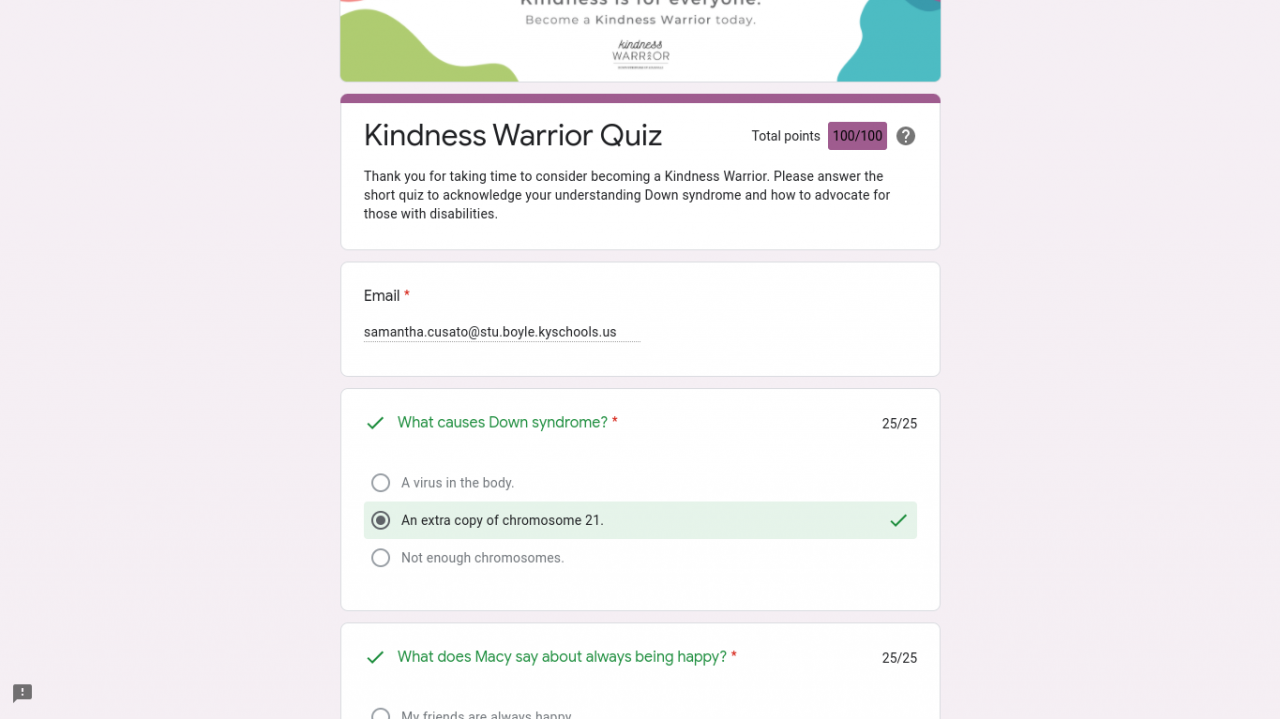Click the correct-answer checkmark in the chromosome 21 row
1280x719 pixels.
point(898,520)
